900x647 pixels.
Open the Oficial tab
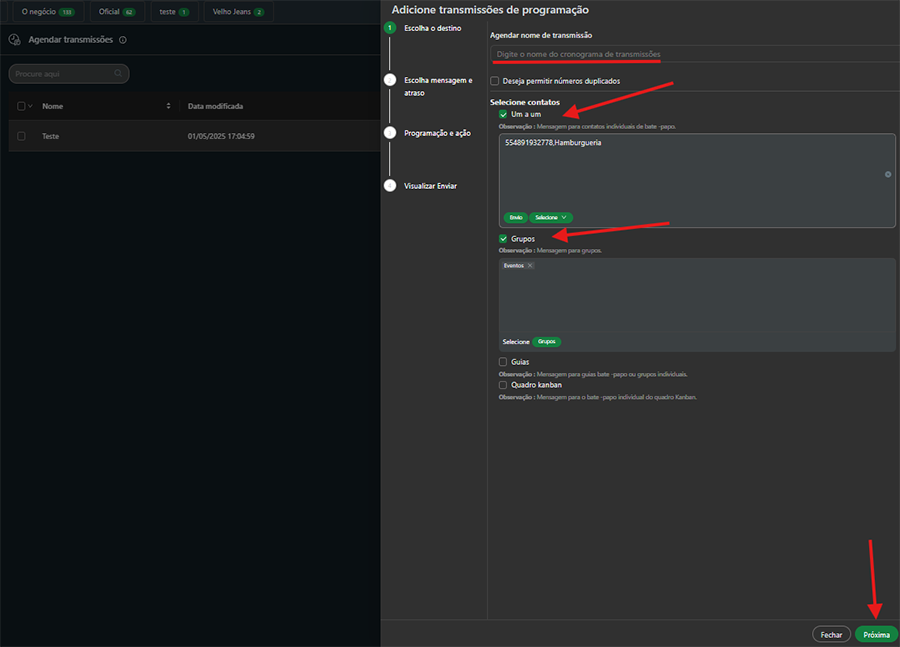point(116,12)
